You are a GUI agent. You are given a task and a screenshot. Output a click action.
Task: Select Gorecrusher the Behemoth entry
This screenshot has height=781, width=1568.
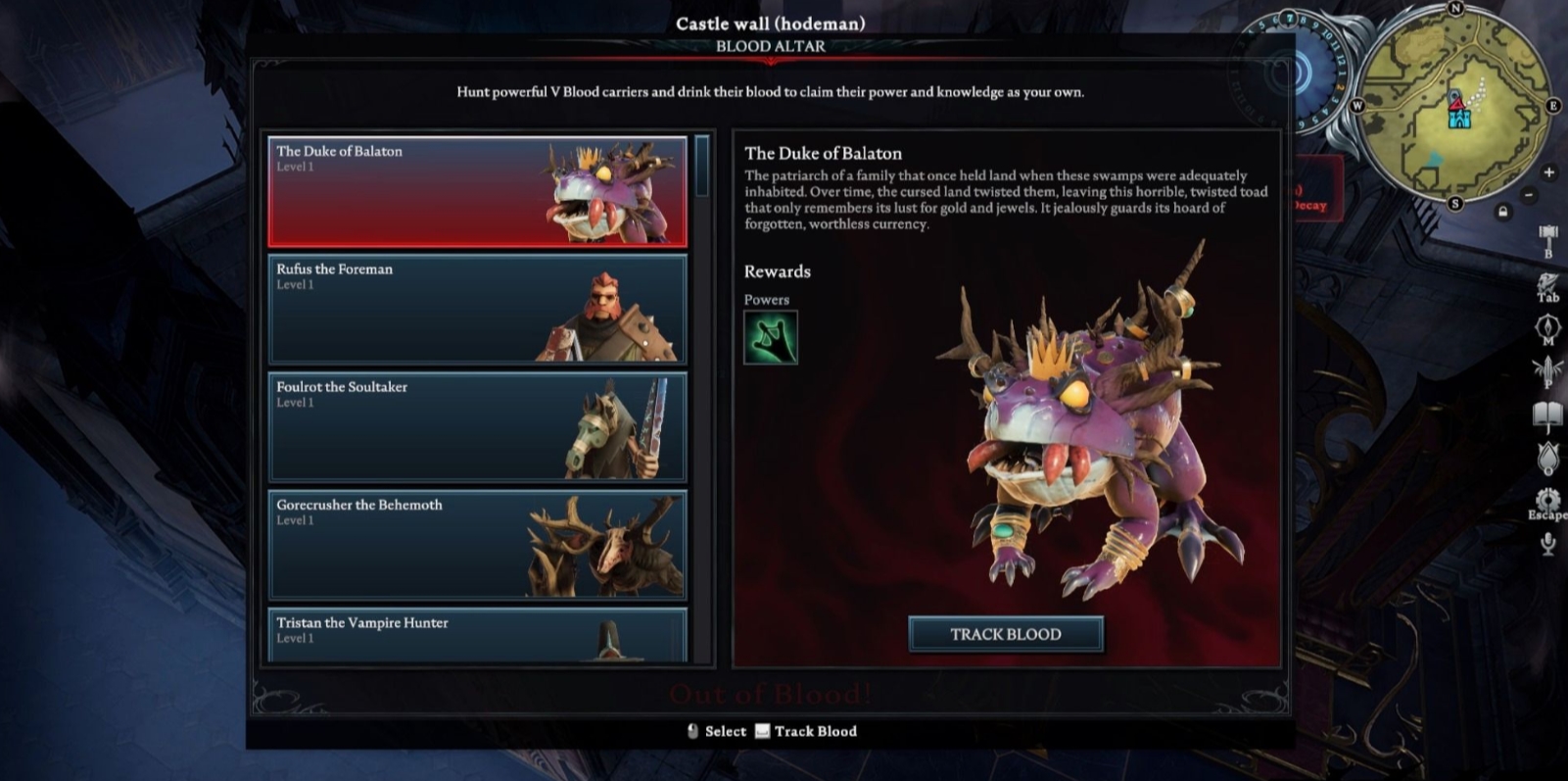click(477, 545)
